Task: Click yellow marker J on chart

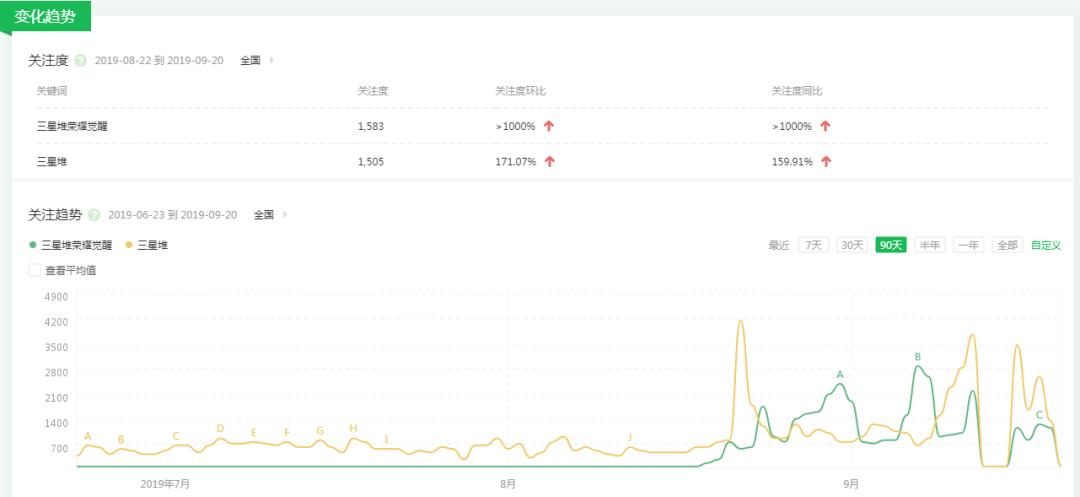Action: click(630, 438)
